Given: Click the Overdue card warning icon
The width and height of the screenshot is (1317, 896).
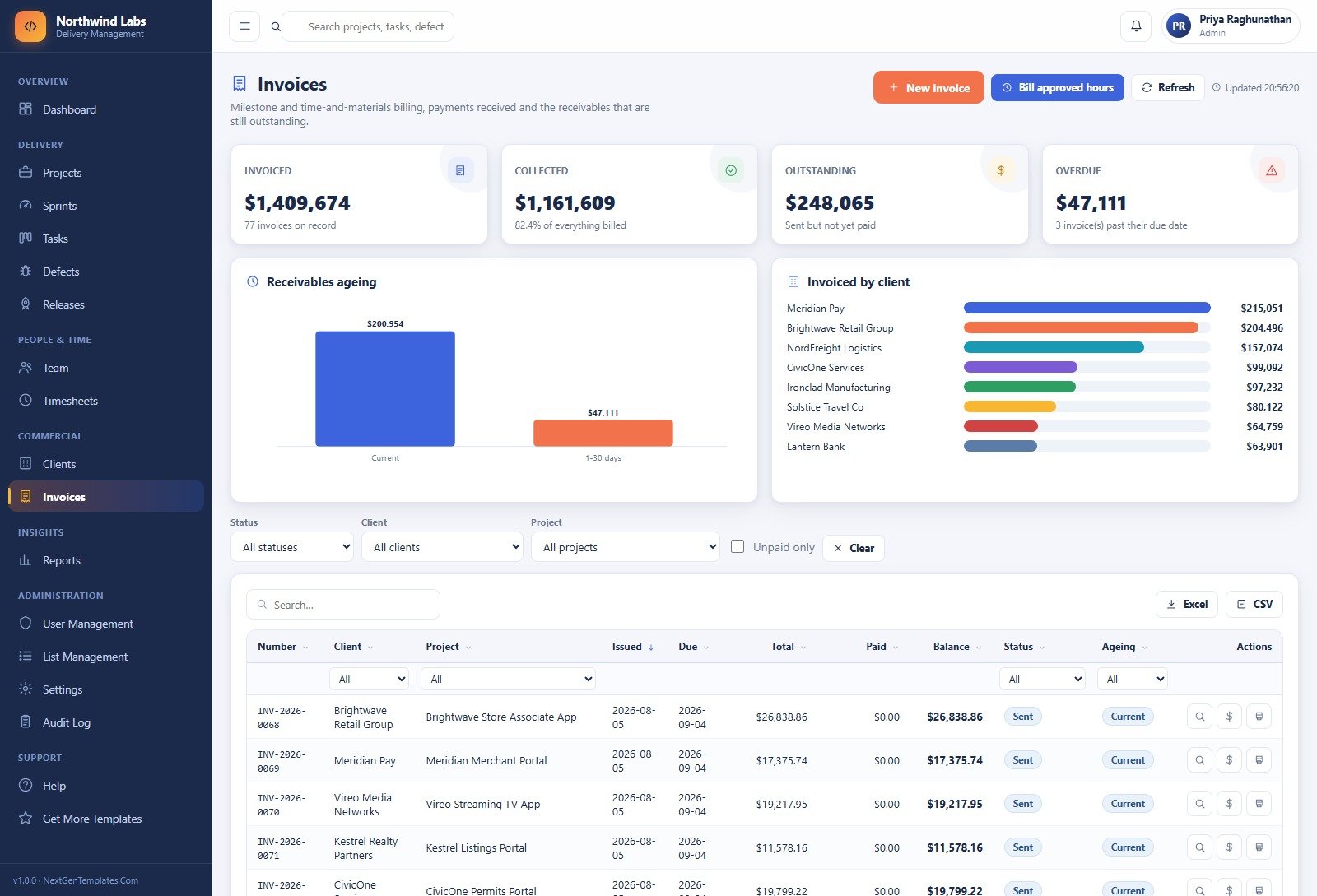Looking at the screenshot, I should click(x=1272, y=170).
